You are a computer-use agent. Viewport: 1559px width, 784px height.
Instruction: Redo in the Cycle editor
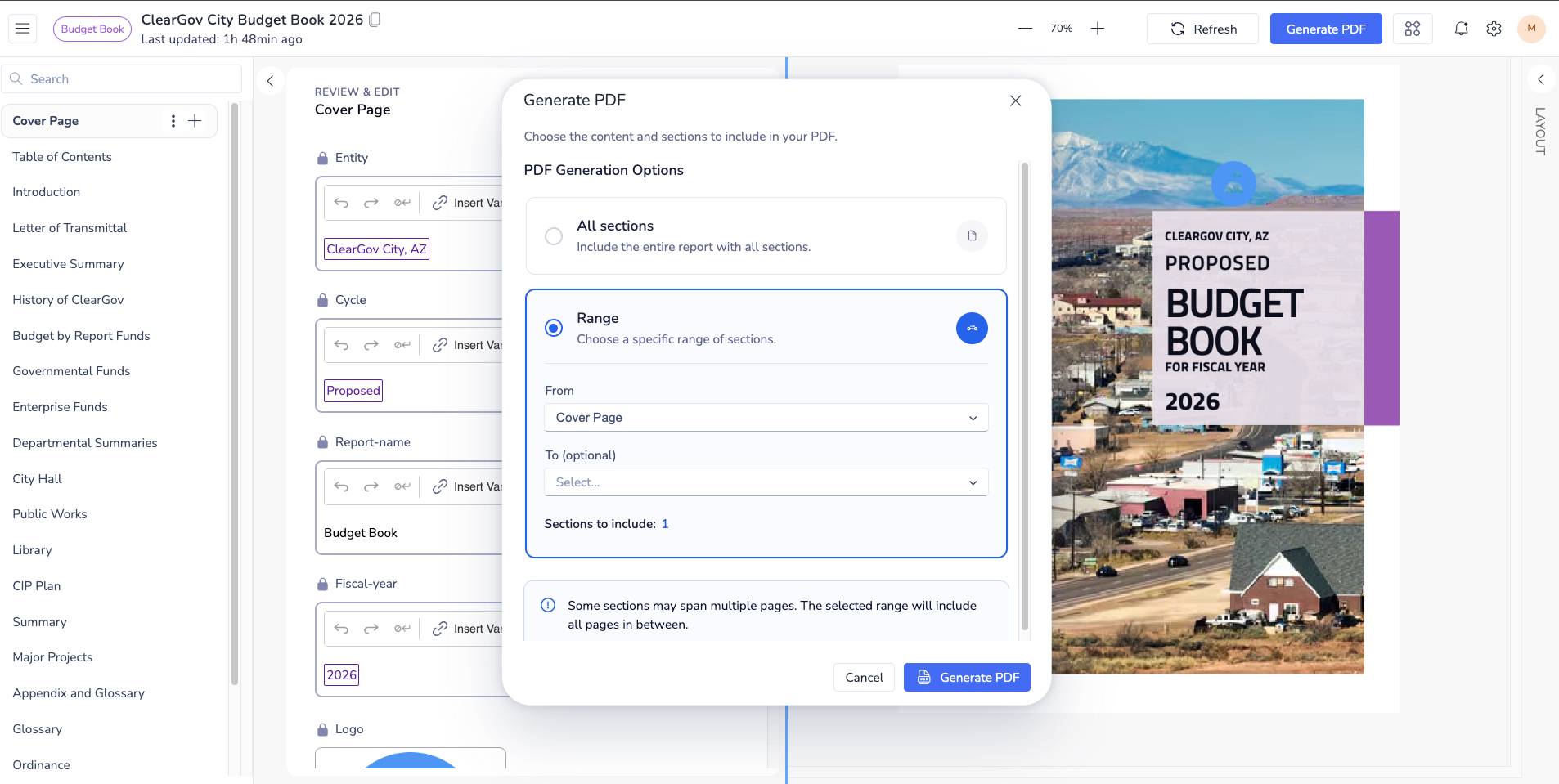pos(371,345)
